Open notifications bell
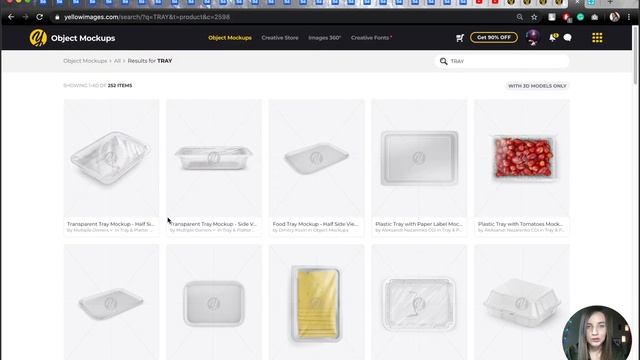This screenshot has width=640, height=360. [553, 38]
